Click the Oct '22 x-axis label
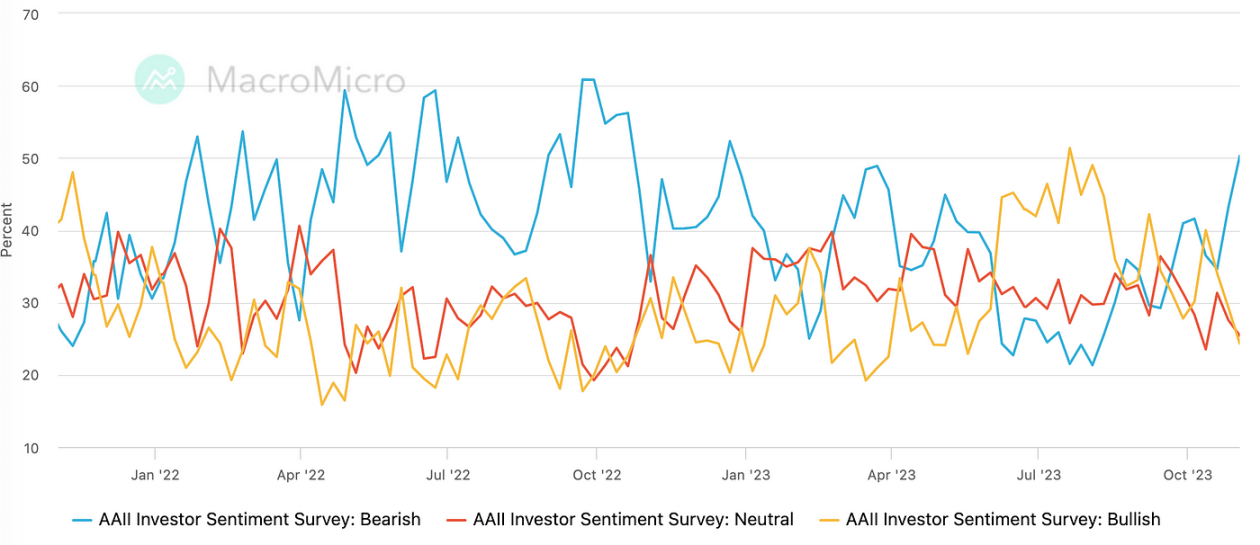1260x545 pixels. pos(597,475)
